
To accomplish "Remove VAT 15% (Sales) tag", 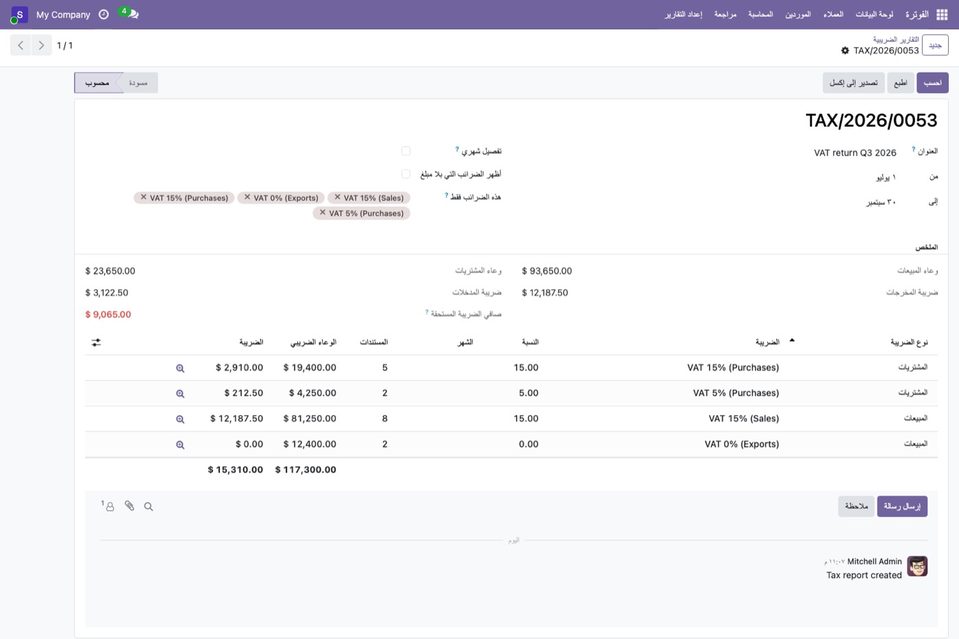I will (x=337, y=198).
